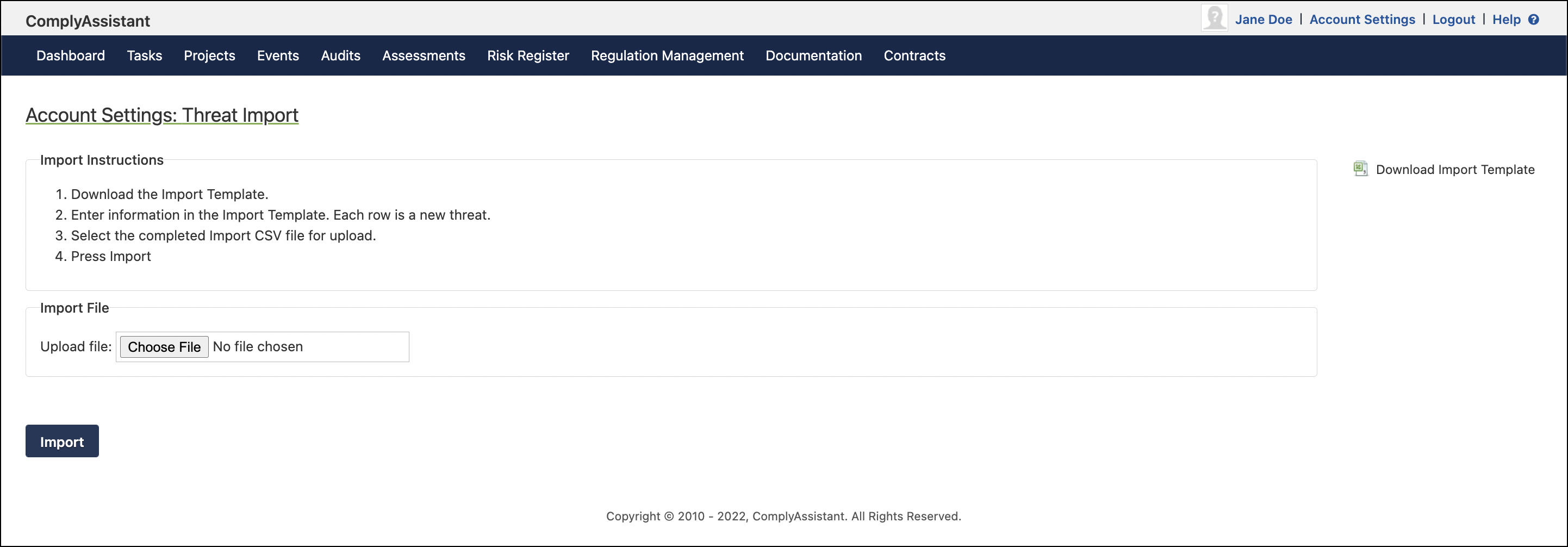The width and height of the screenshot is (1568, 547).
Task: Click the Import button
Action: point(62,441)
